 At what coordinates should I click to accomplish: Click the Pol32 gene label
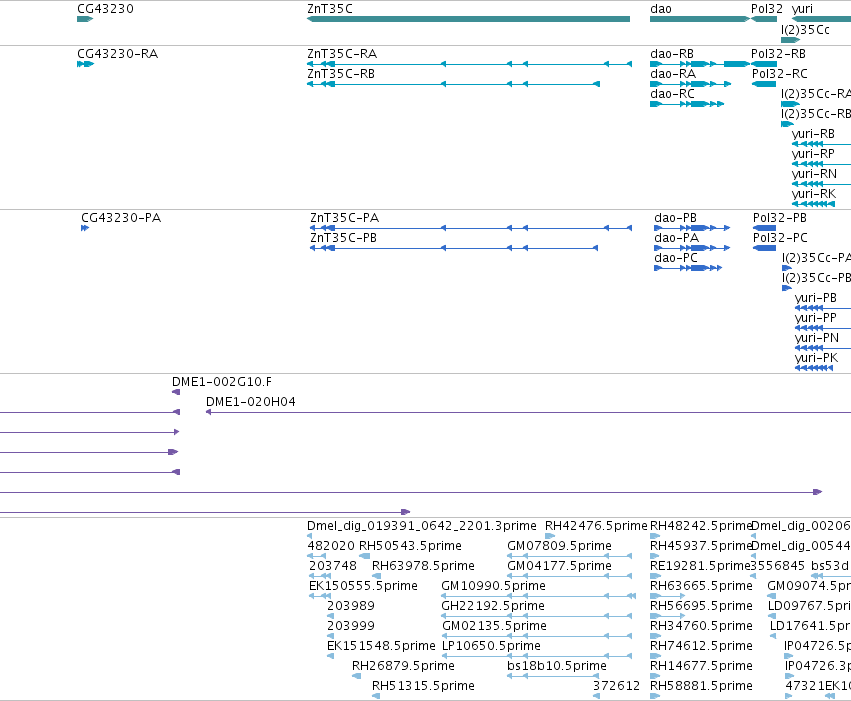(x=767, y=9)
